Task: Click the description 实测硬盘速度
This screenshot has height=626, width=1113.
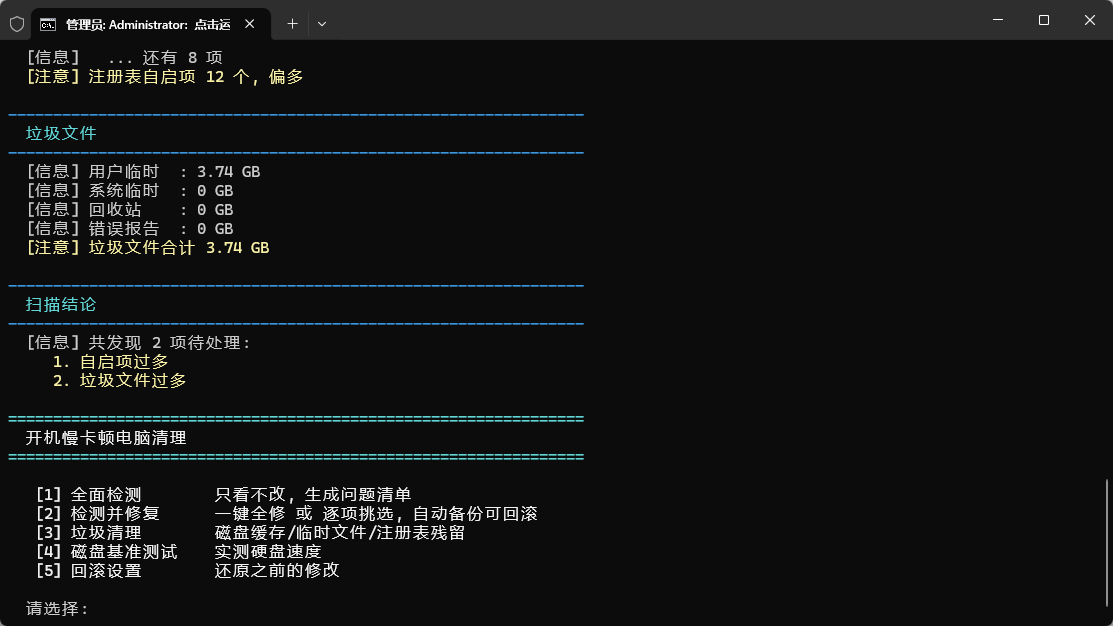Action: coord(268,552)
